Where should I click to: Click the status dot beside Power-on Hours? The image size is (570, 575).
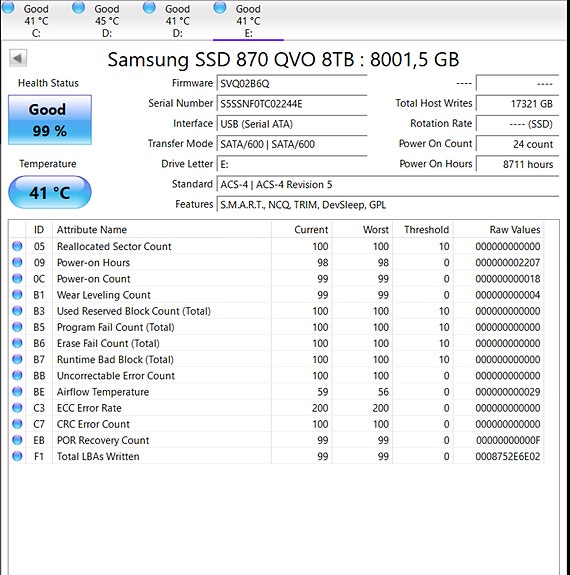(17, 262)
